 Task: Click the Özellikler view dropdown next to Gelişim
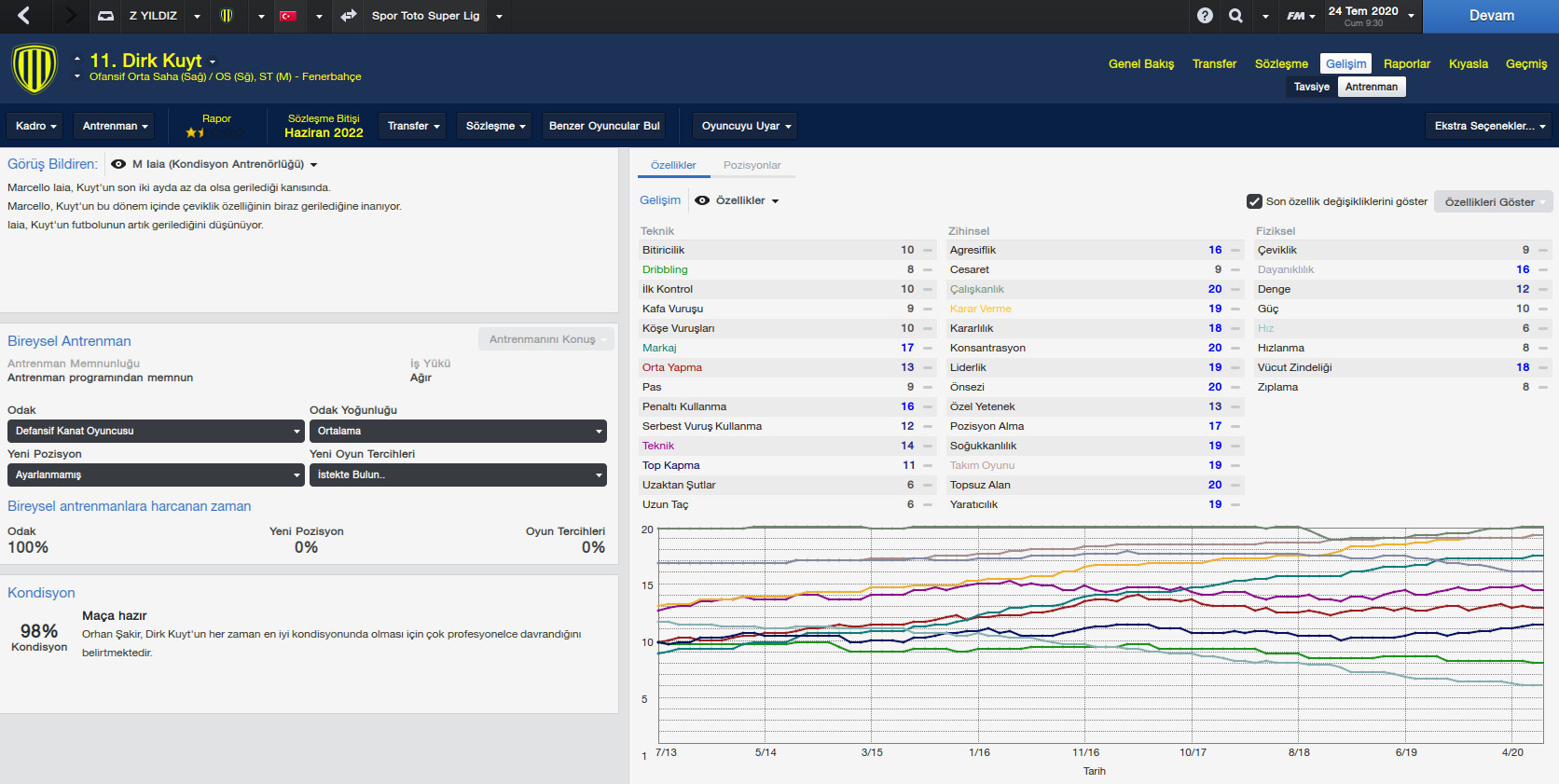pos(747,200)
